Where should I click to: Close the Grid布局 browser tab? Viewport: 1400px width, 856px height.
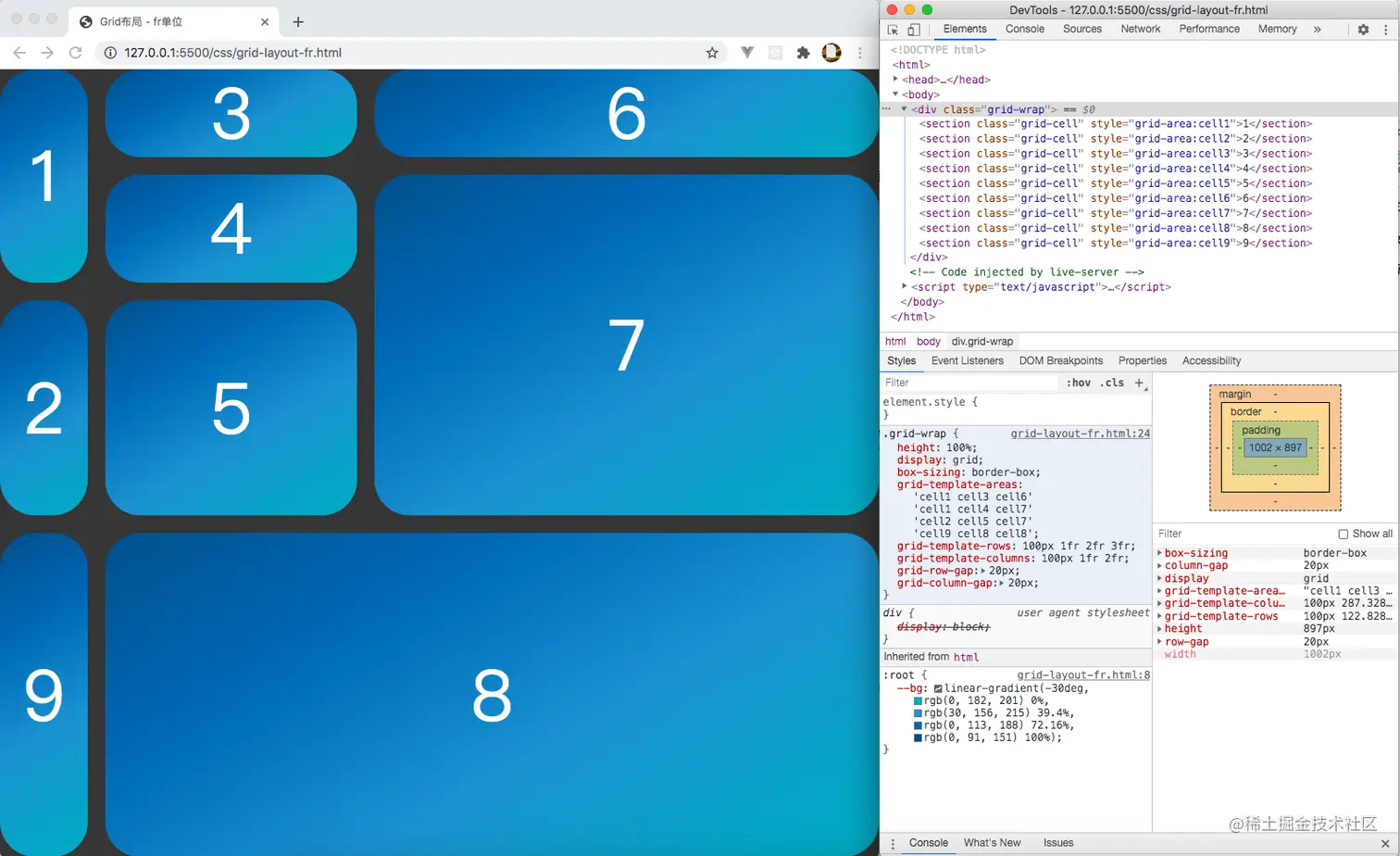[265, 21]
